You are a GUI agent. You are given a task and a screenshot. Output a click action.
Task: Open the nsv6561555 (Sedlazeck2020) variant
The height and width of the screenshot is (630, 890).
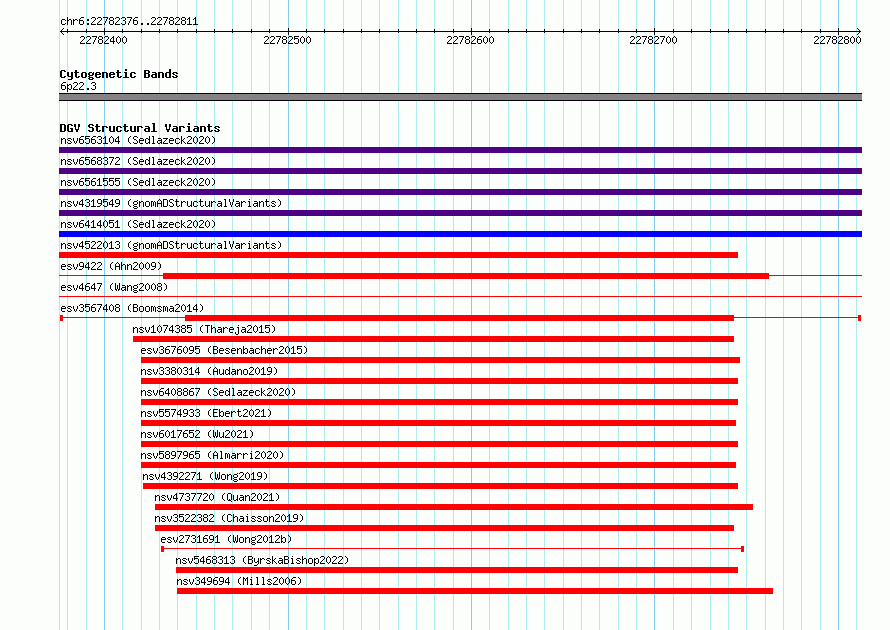[138, 182]
